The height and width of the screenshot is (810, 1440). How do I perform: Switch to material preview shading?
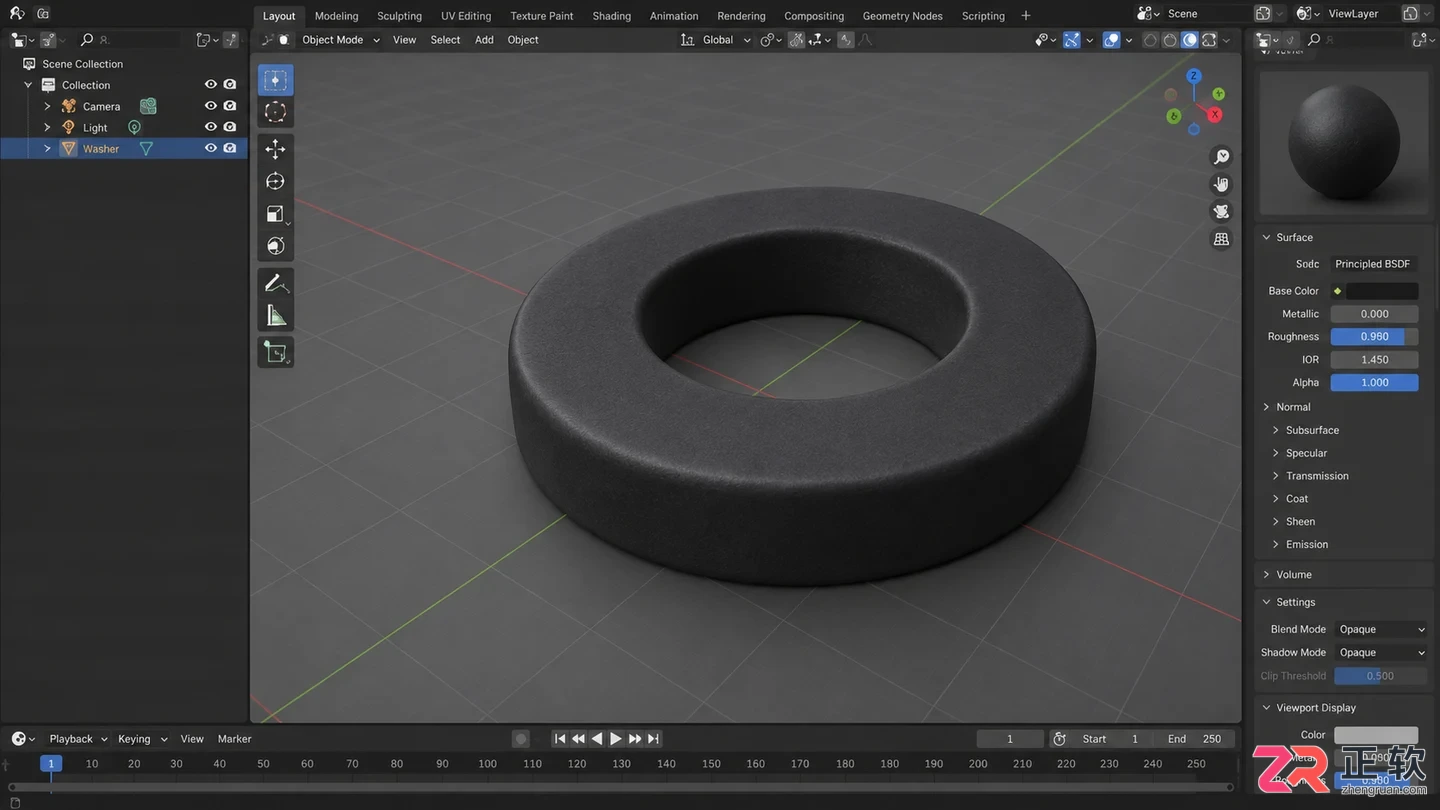[x=1190, y=40]
